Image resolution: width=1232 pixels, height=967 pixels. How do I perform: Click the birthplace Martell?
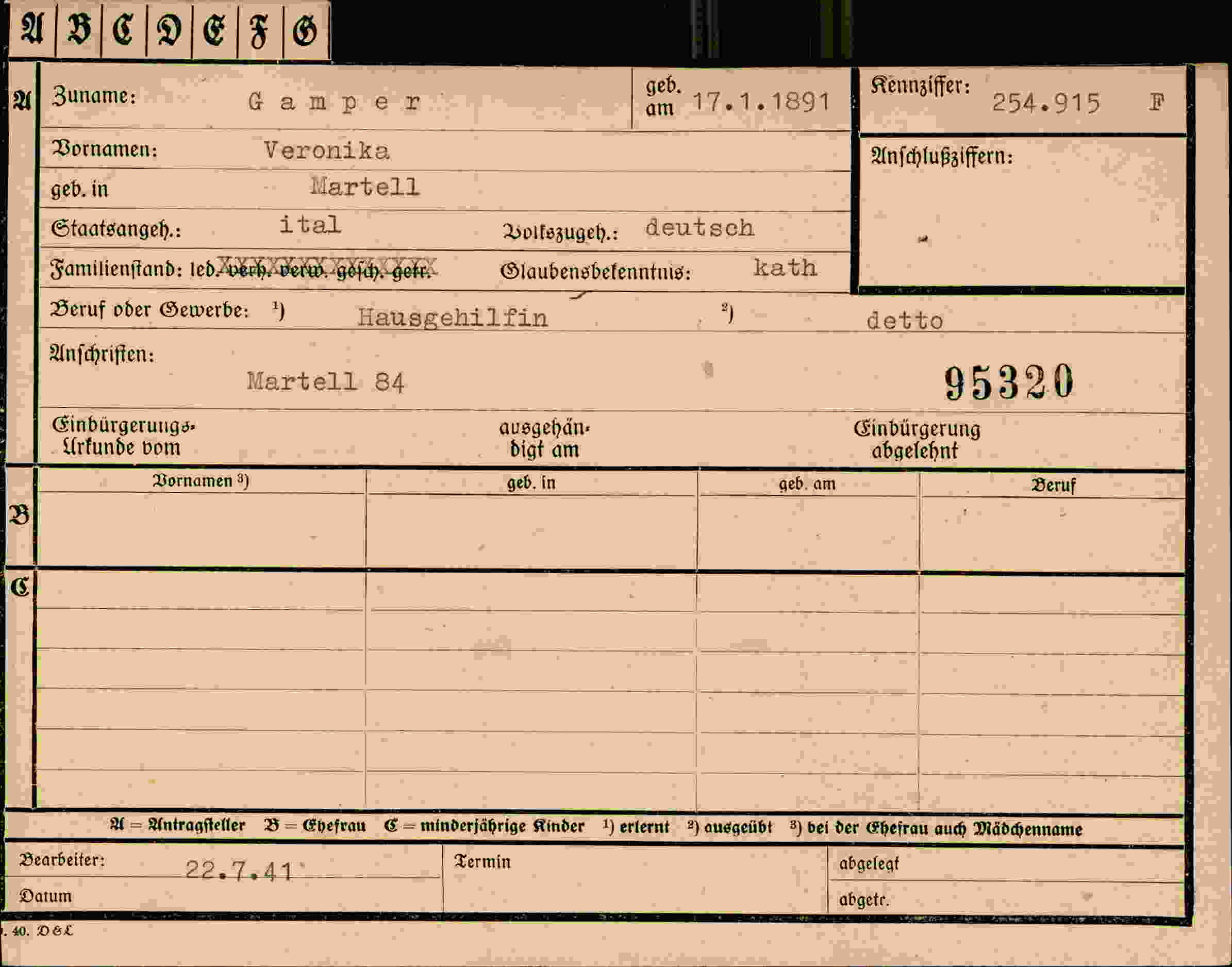365,187
